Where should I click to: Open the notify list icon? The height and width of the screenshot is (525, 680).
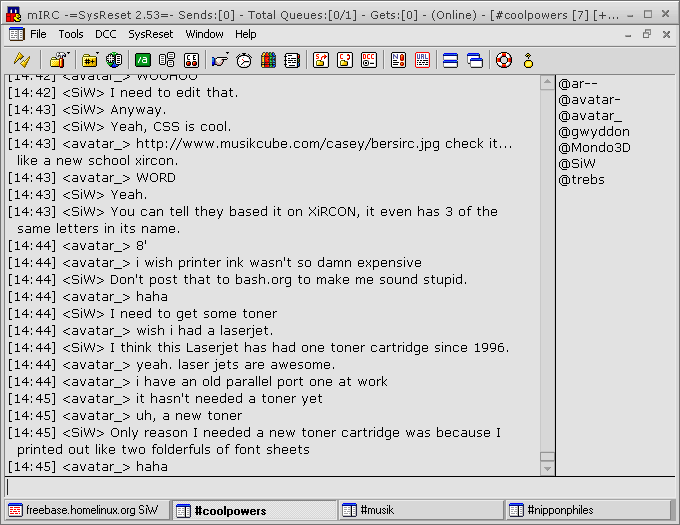(398, 60)
